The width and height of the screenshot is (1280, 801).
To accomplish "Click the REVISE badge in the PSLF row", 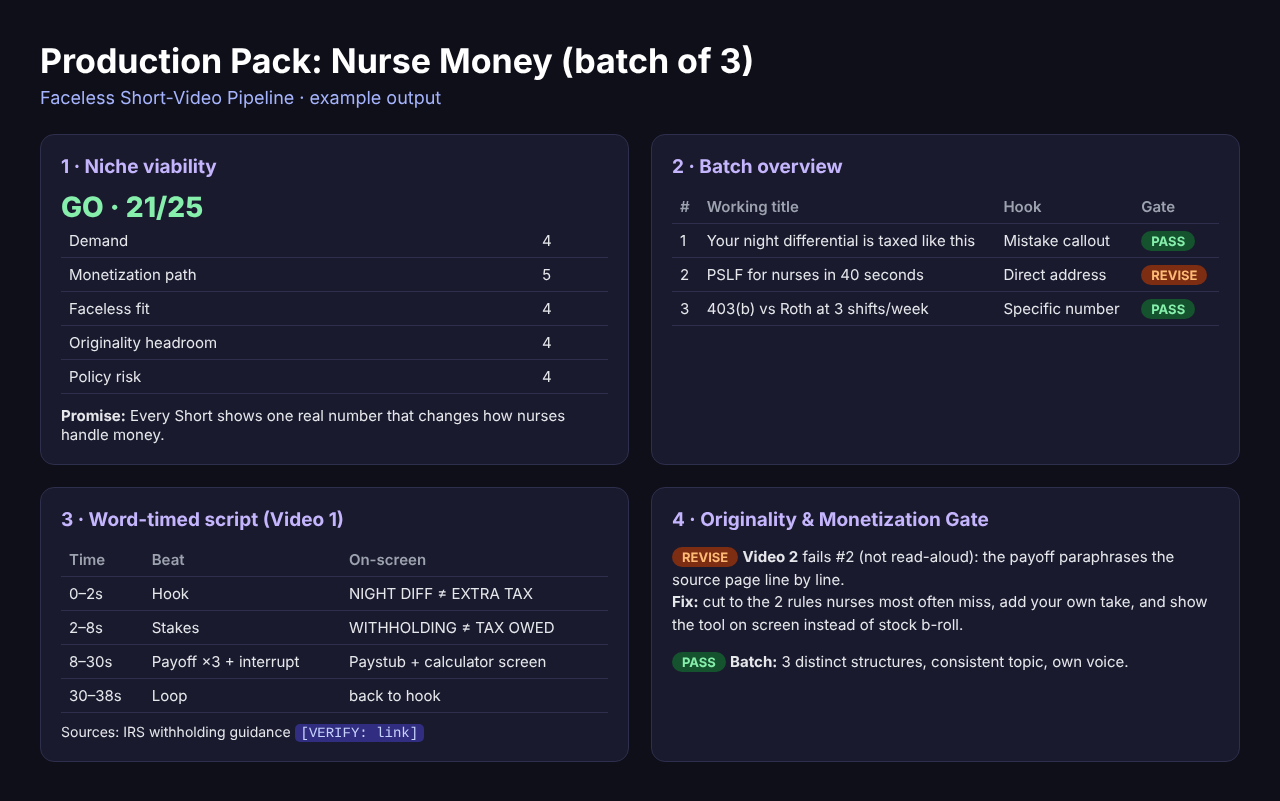I will (x=1174, y=275).
